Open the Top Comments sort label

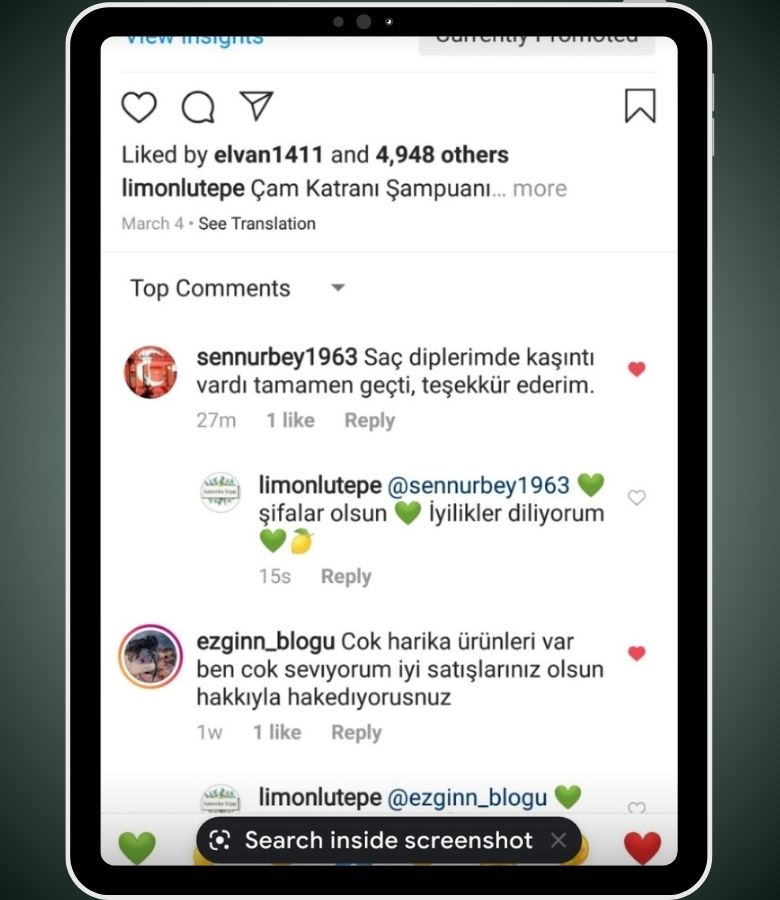210,288
